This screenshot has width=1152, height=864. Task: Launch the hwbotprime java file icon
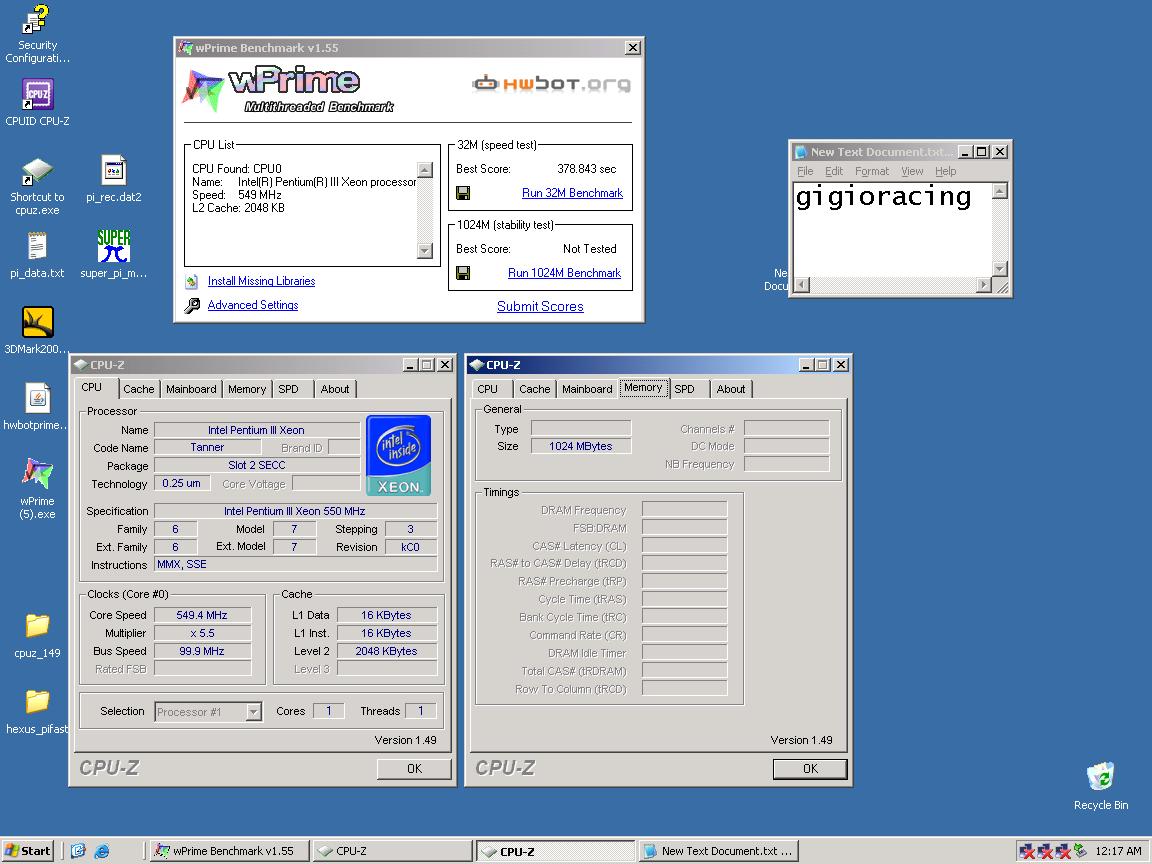[37, 406]
